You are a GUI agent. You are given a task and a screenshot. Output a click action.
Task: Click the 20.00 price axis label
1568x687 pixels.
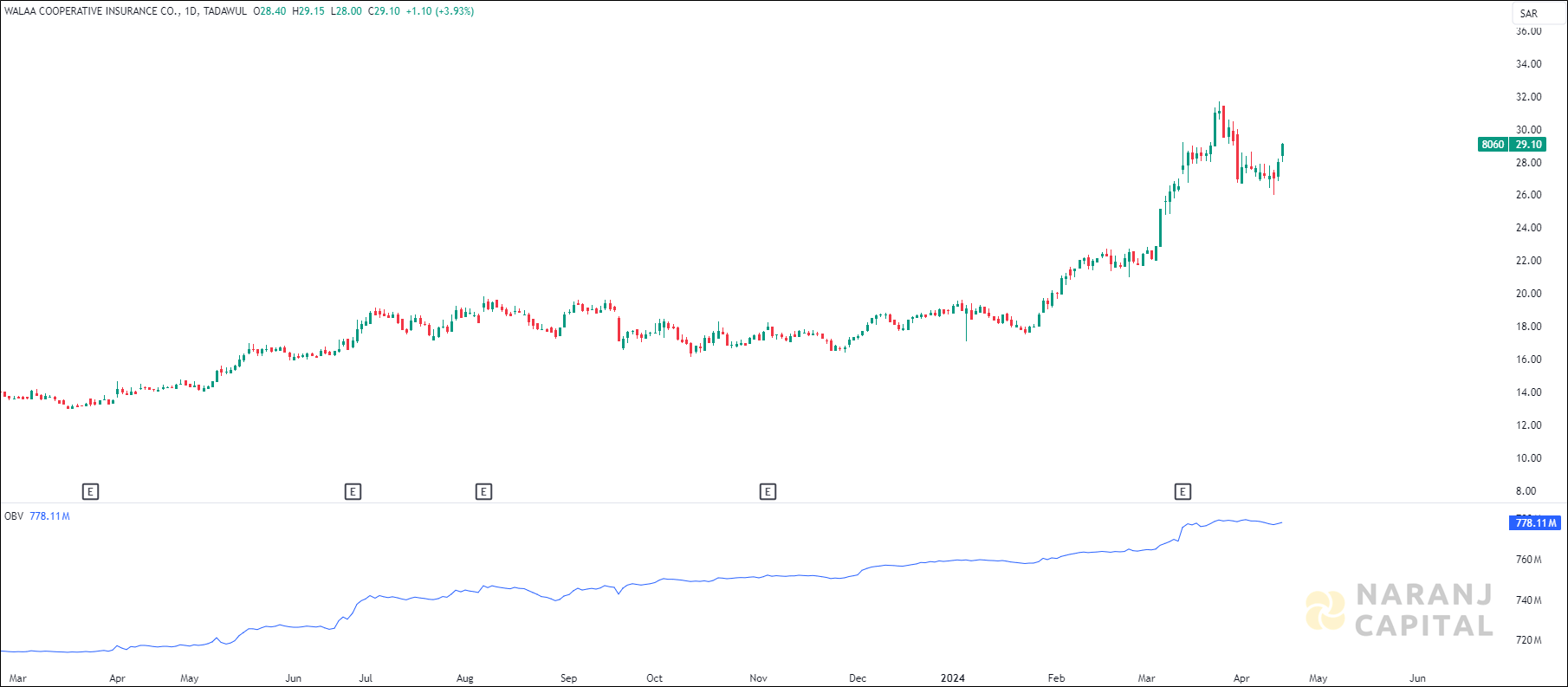point(1528,294)
